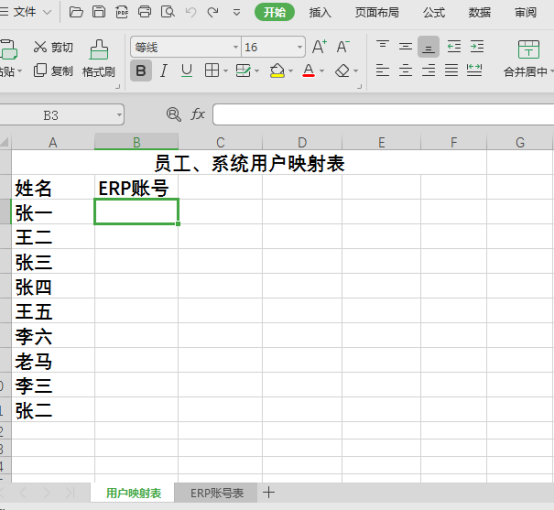Apply distributed alignment icon
554x510 pixels.
(474, 70)
